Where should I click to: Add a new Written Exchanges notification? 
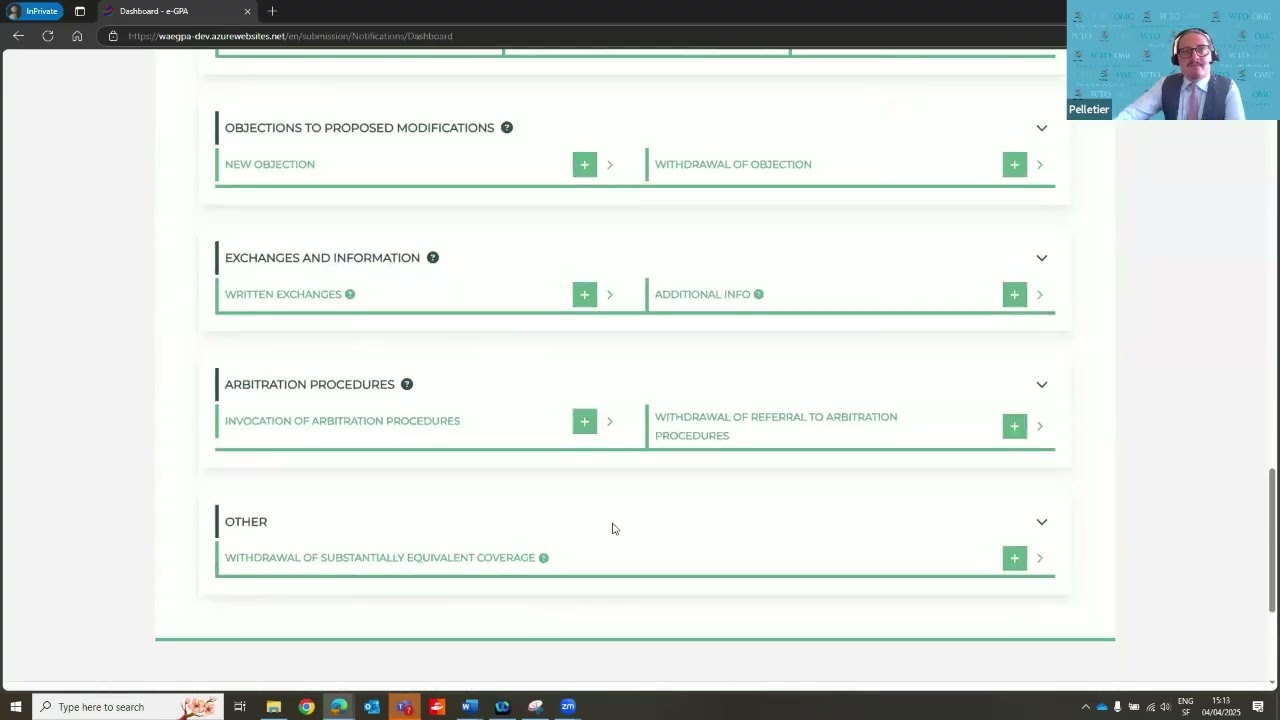[585, 294]
